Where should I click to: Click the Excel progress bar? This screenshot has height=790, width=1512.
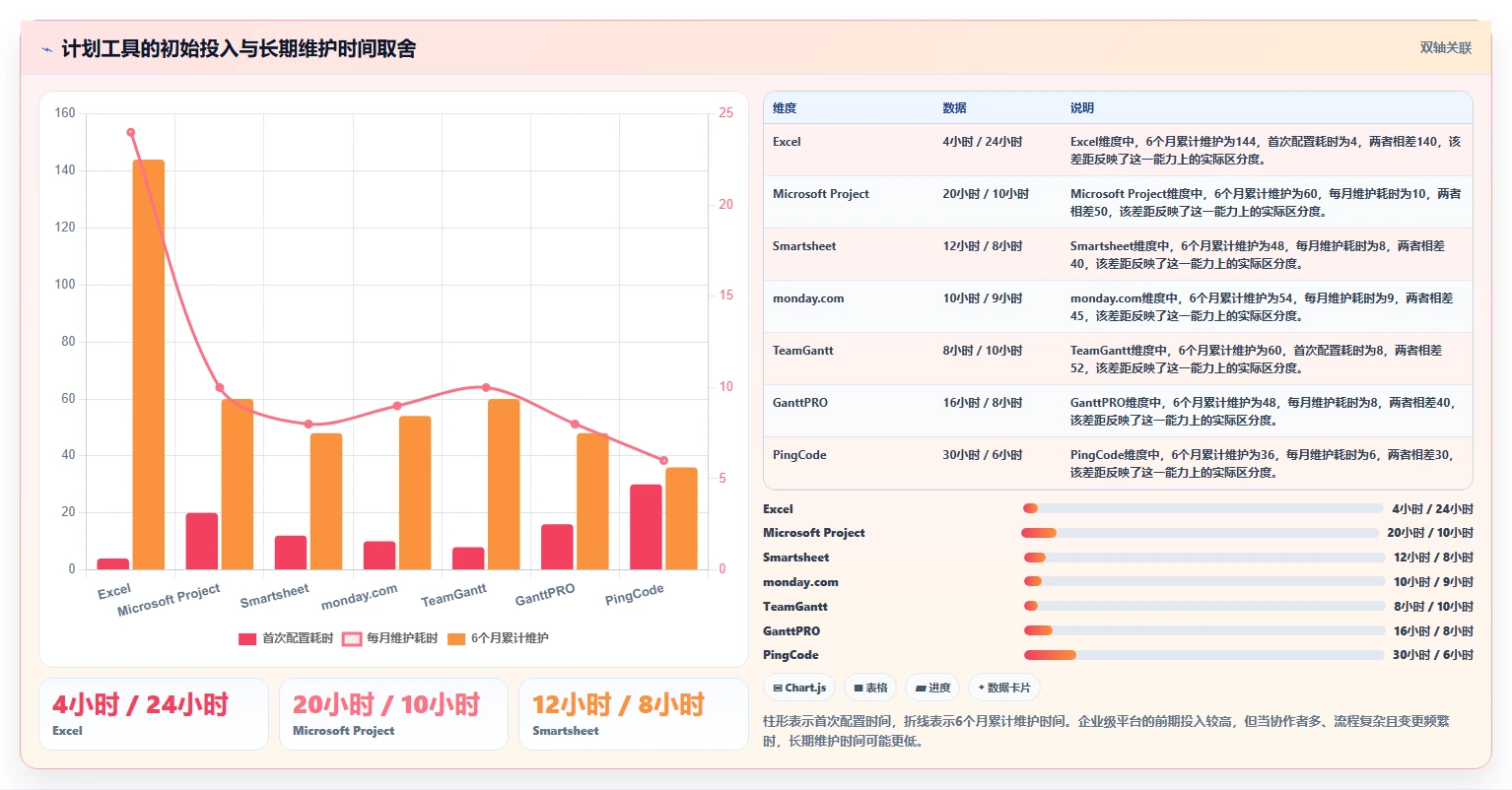click(x=1203, y=508)
